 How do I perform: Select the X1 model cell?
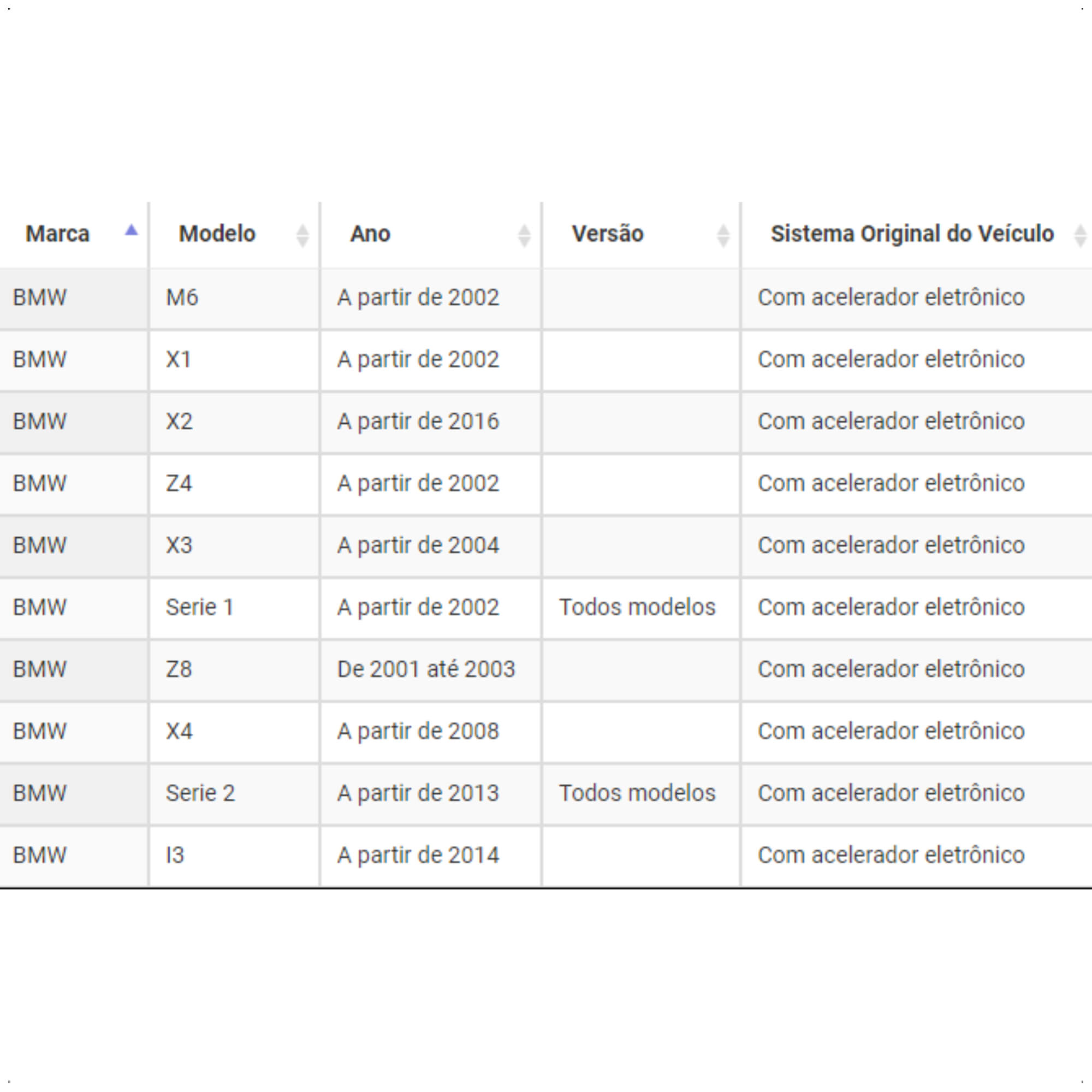[x=235, y=360]
